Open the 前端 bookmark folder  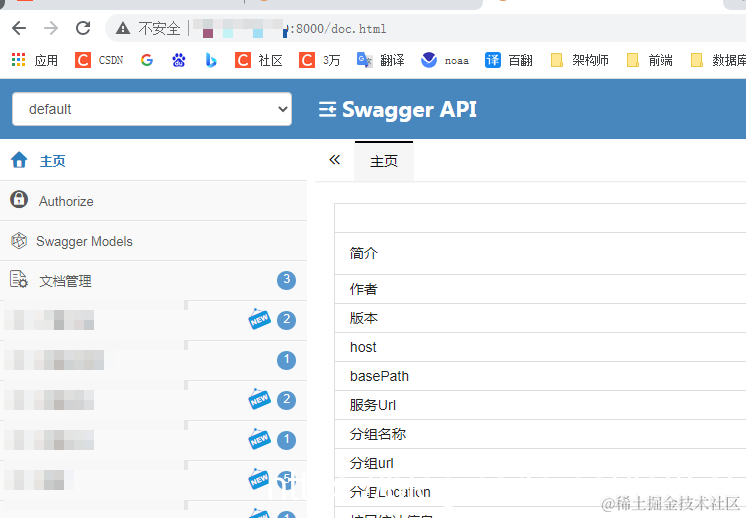coord(649,60)
